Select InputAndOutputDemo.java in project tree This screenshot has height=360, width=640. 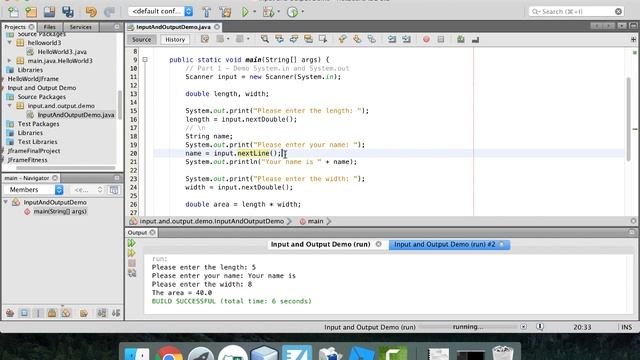[76, 115]
